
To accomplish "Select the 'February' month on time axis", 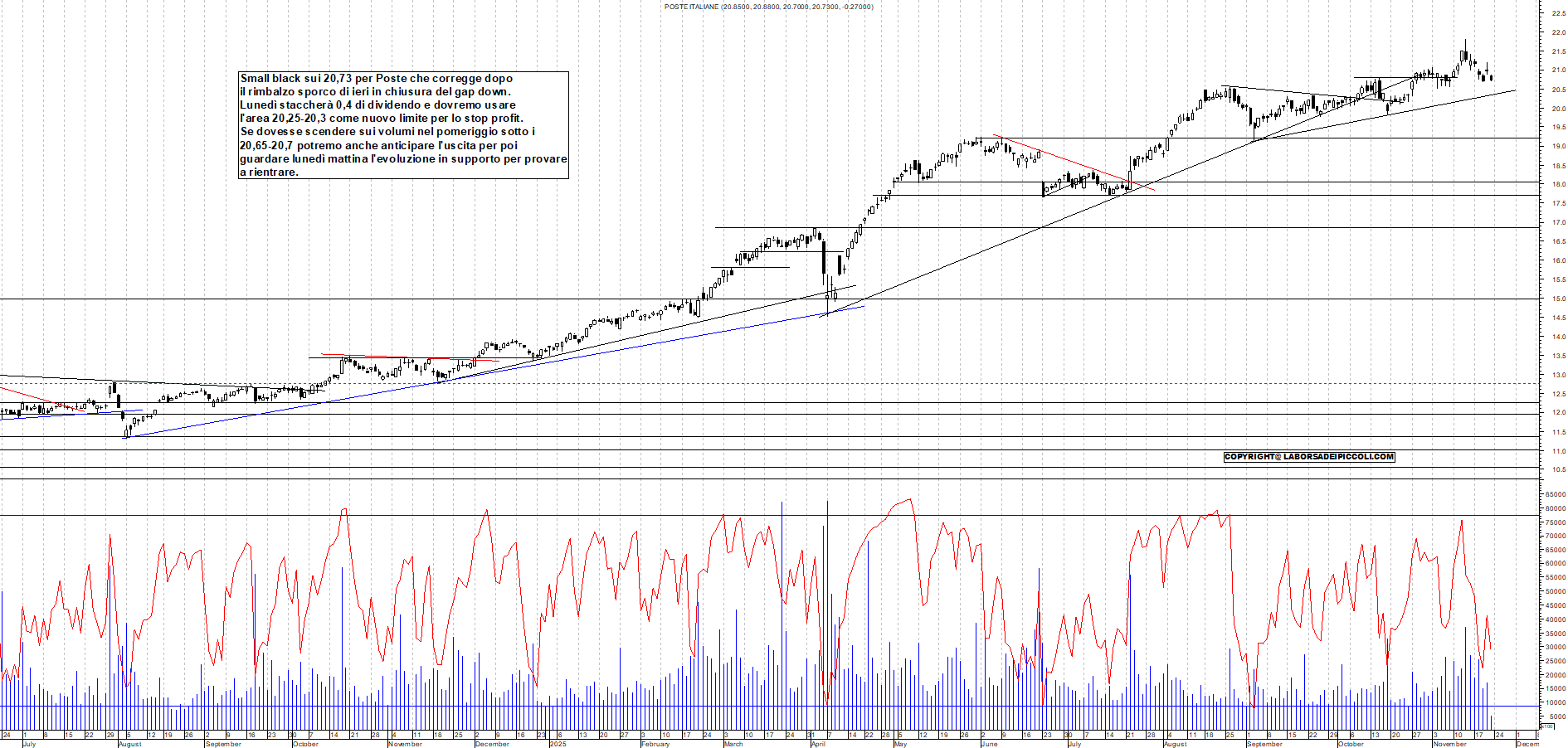I will (x=655, y=744).
